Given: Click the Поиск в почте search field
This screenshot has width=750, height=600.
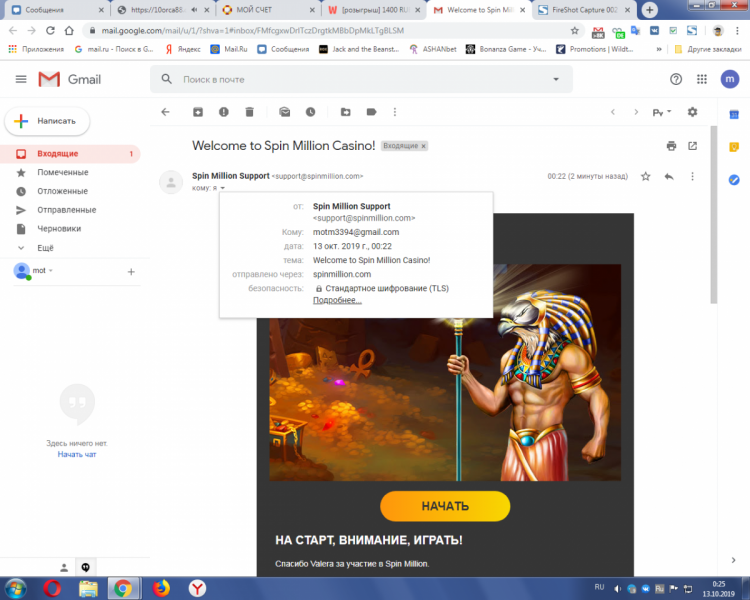Looking at the screenshot, I should [x=364, y=79].
